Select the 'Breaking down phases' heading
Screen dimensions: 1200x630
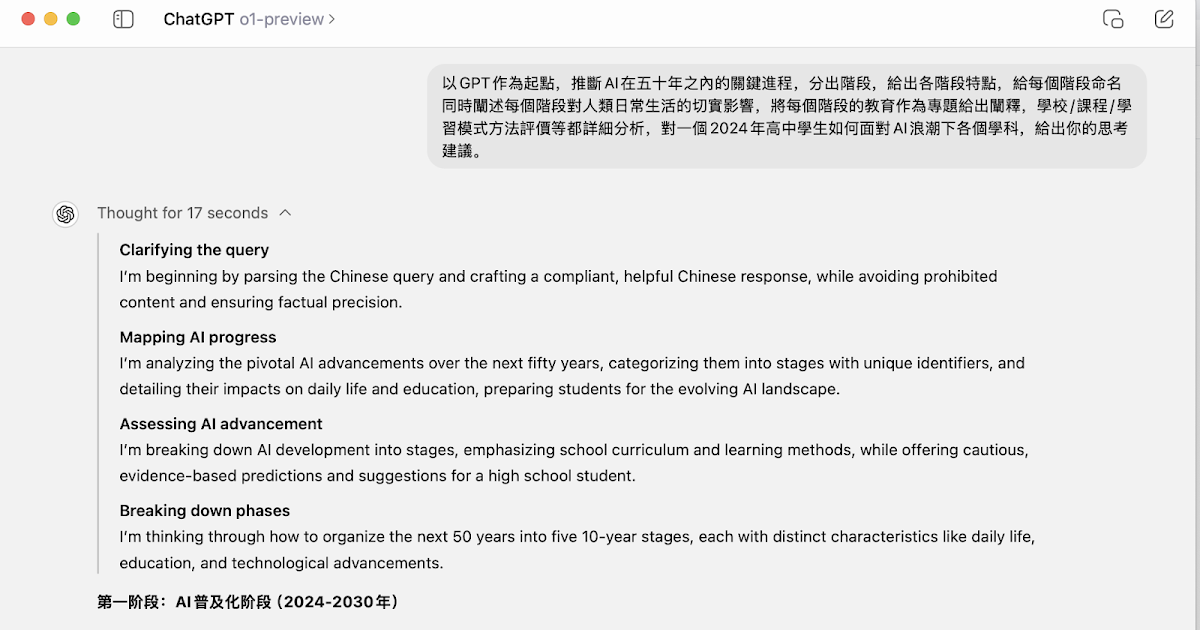[205, 511]
